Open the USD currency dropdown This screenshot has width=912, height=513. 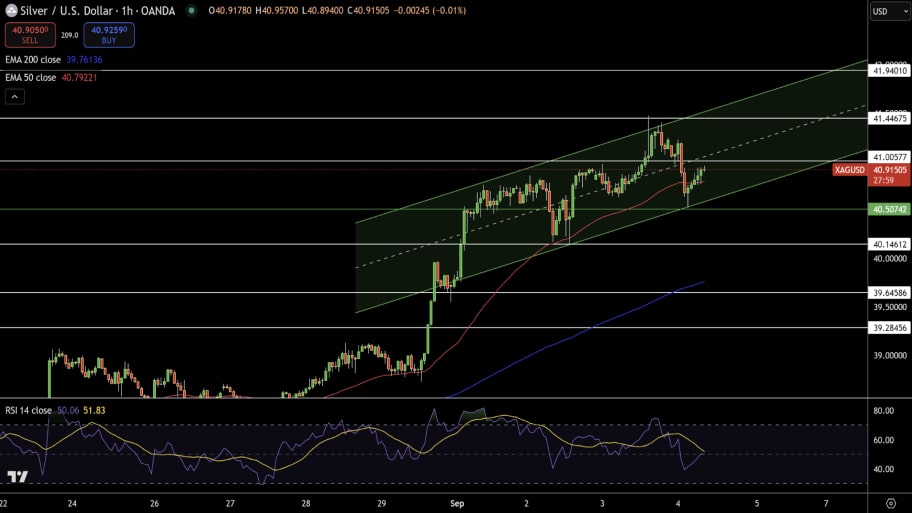coord(888,11)
